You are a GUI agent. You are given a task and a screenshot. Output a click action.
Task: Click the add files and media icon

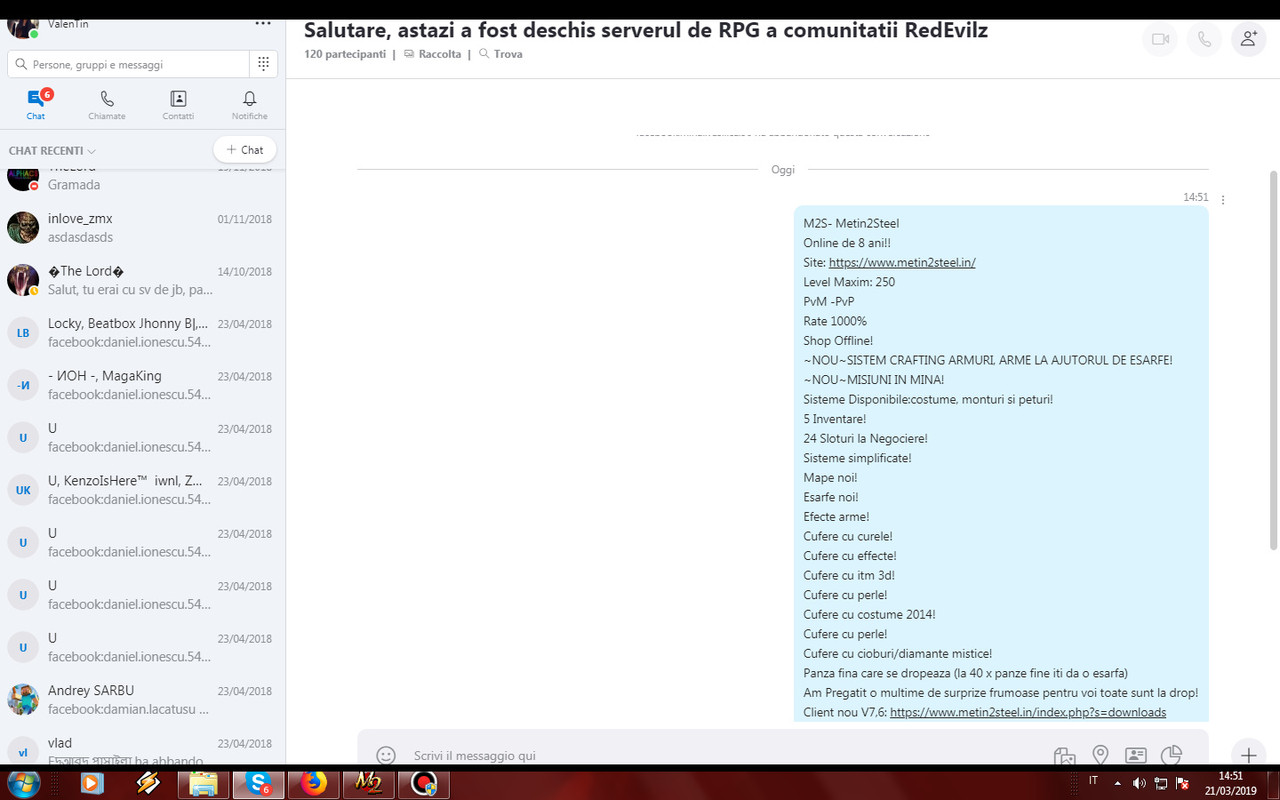[1064, 756]
